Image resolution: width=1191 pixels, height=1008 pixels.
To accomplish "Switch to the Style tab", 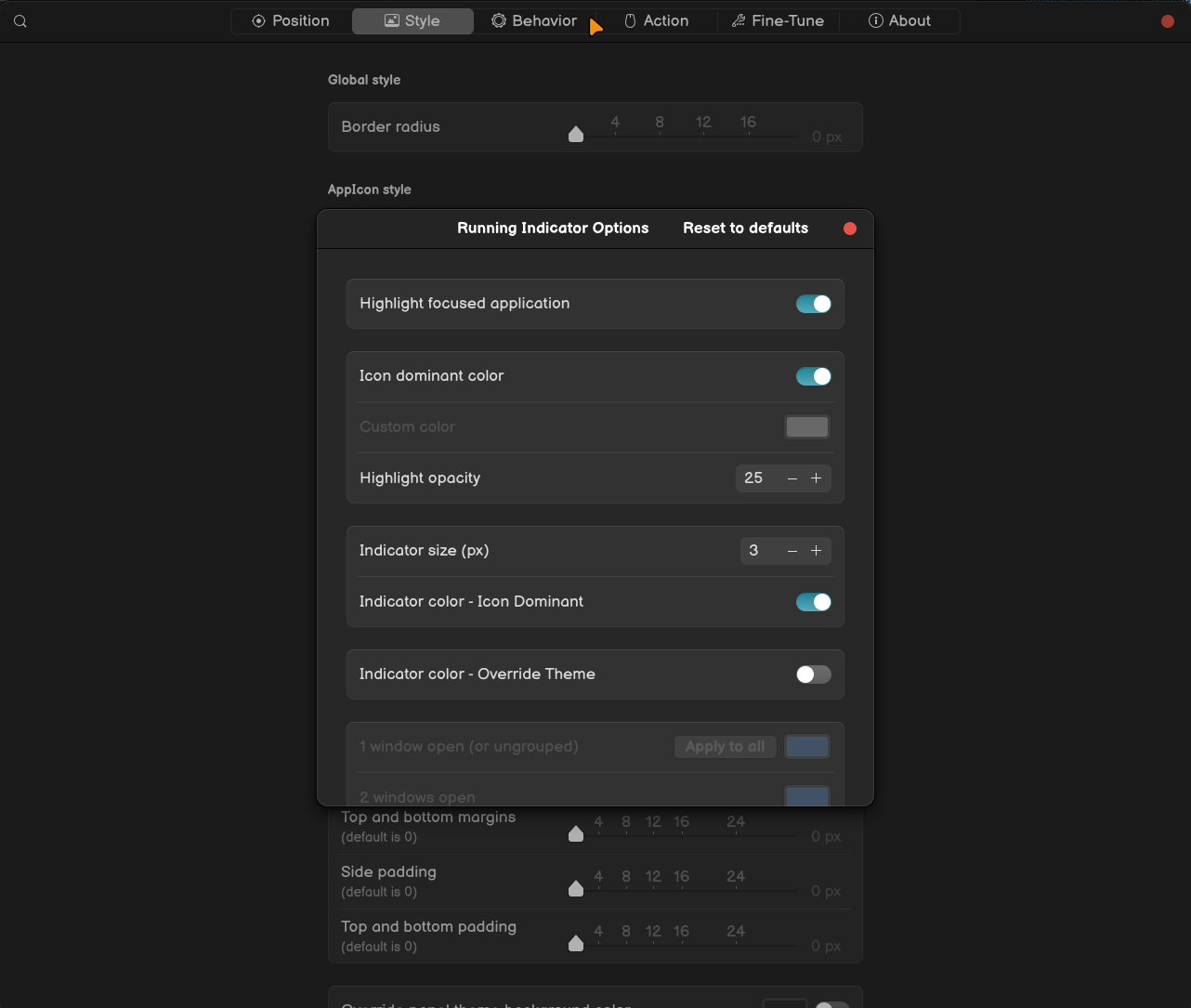I will [x=412, y=20].
